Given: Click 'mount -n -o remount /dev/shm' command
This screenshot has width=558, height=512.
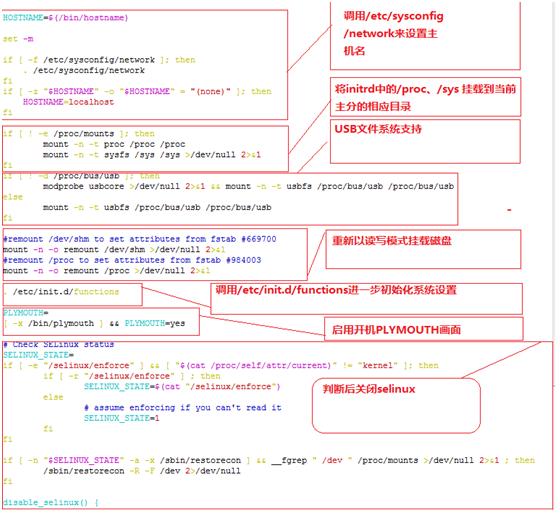Looking at the screenshot, I should 114,250.
